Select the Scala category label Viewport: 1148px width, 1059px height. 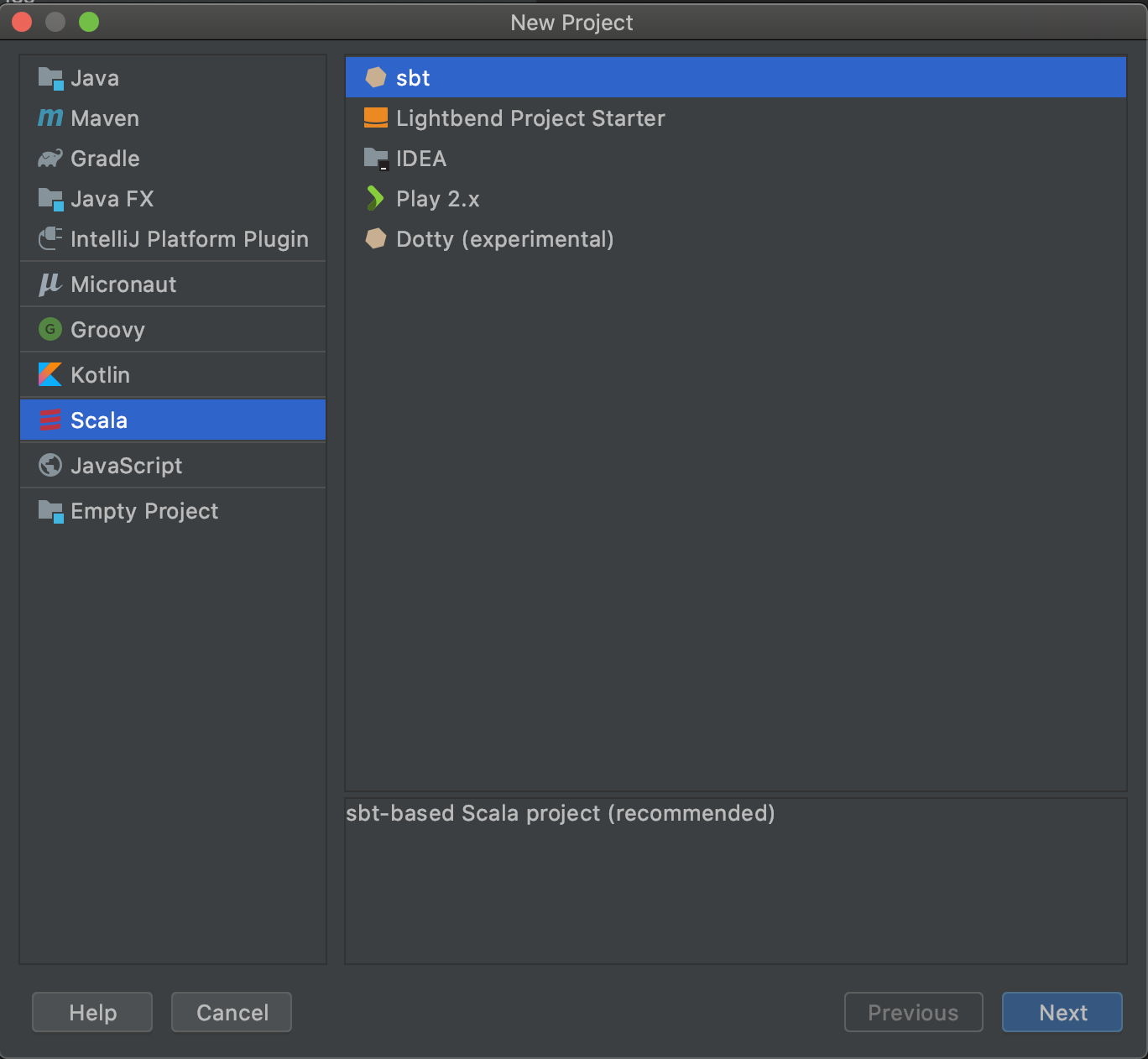(x=99, y=420)
